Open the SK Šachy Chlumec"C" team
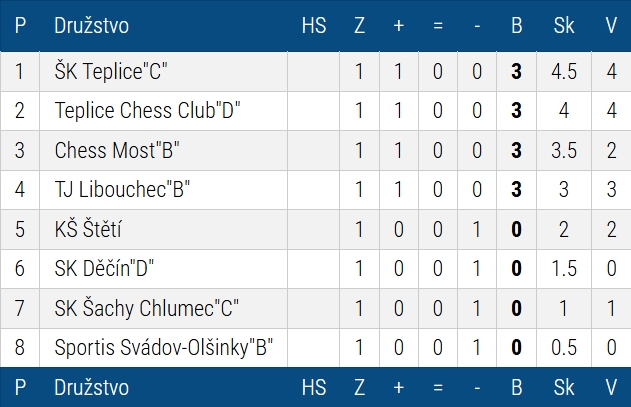The height and width of the screenshot is (407, 631). 147,308
